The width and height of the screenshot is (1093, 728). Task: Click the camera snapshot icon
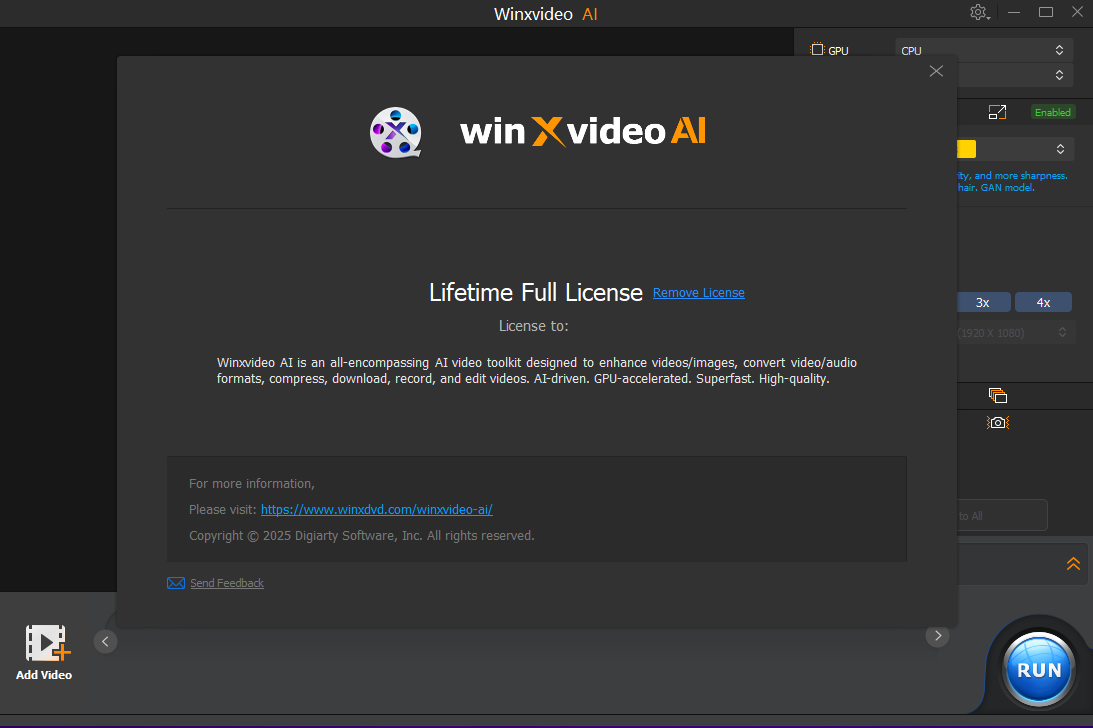[x=998, y=423]
